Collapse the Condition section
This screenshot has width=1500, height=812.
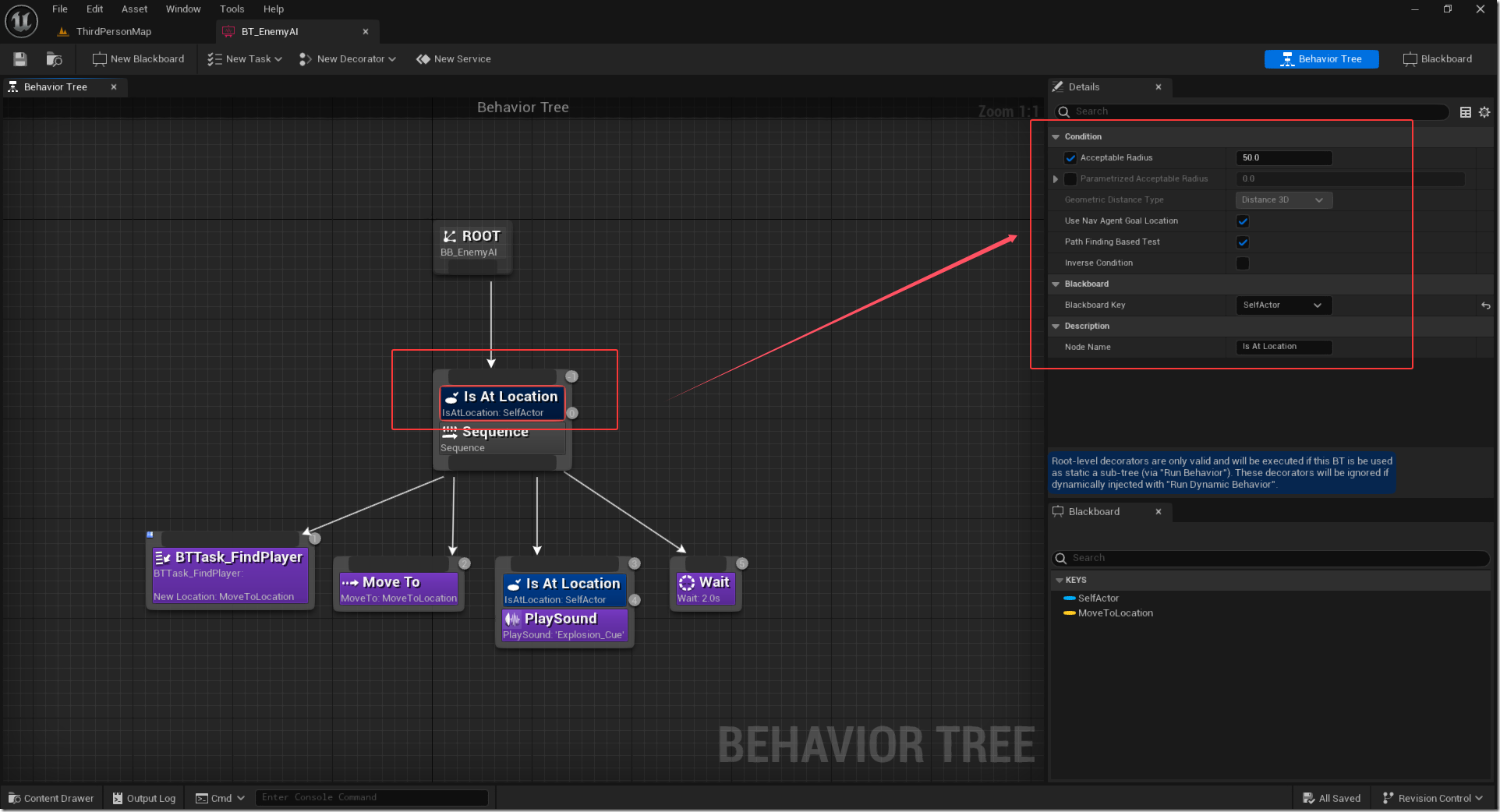point(1056,137)
